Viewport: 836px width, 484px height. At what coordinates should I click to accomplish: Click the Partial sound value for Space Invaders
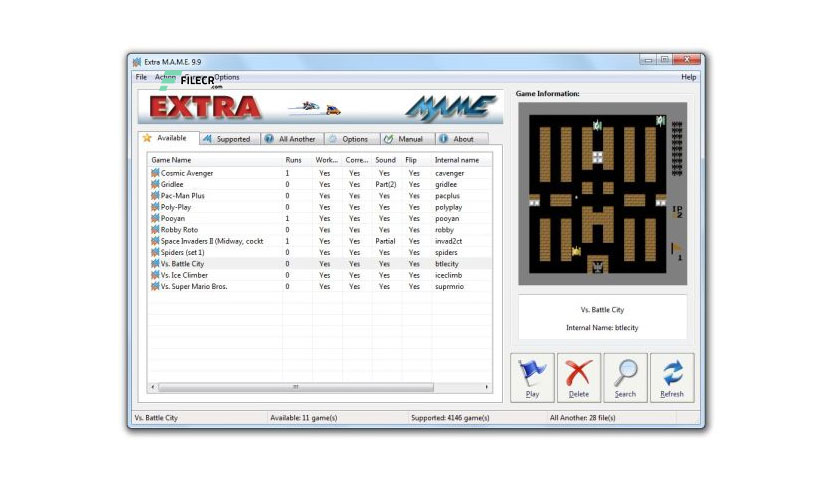coord(385,241)
